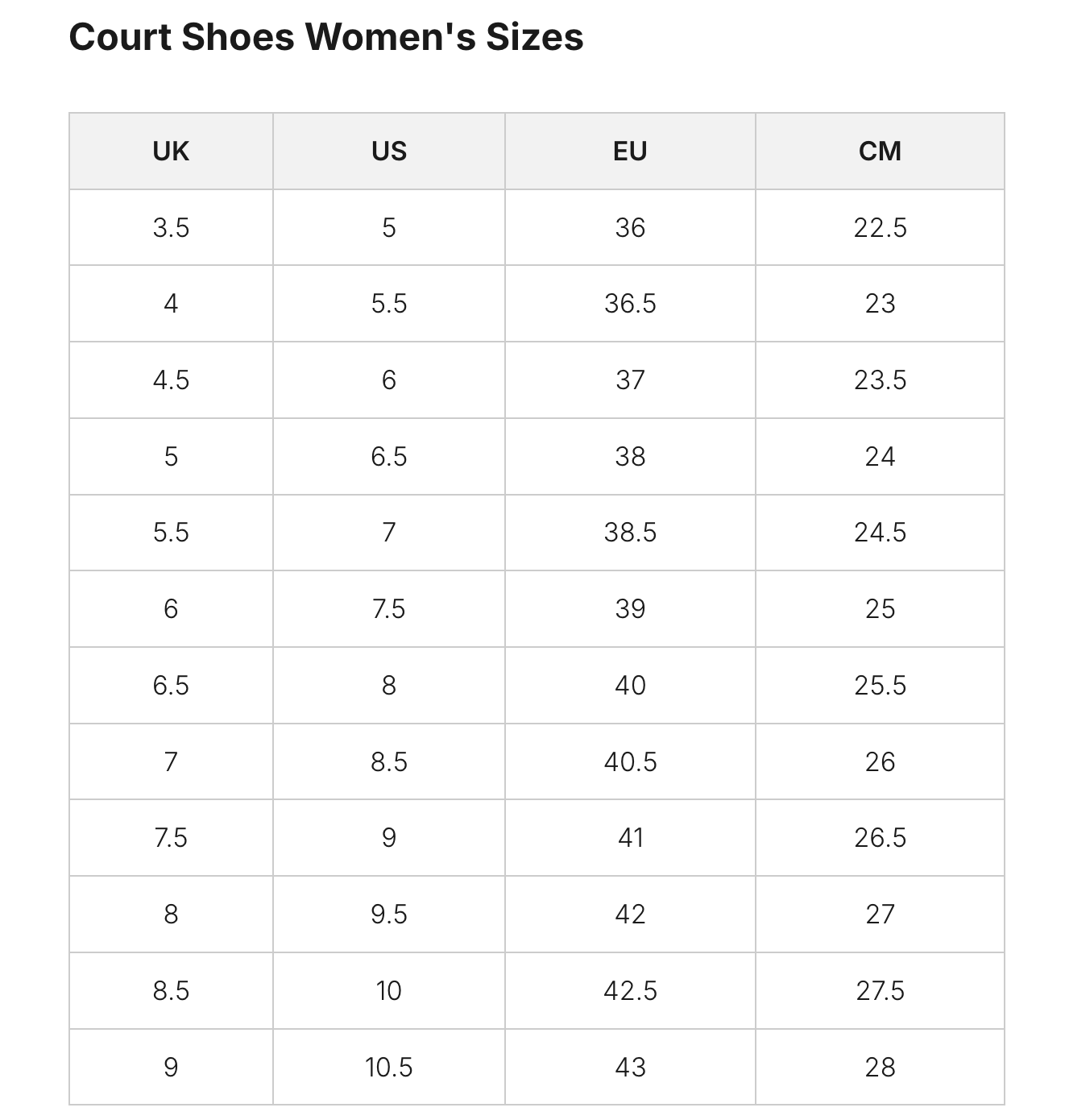
Task: Select the UK column header
Action: coord(171,151)
